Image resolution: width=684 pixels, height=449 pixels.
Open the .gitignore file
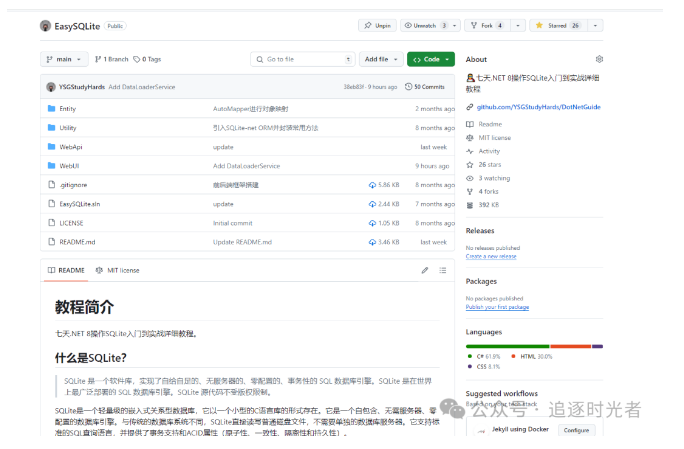pos(73,185)
